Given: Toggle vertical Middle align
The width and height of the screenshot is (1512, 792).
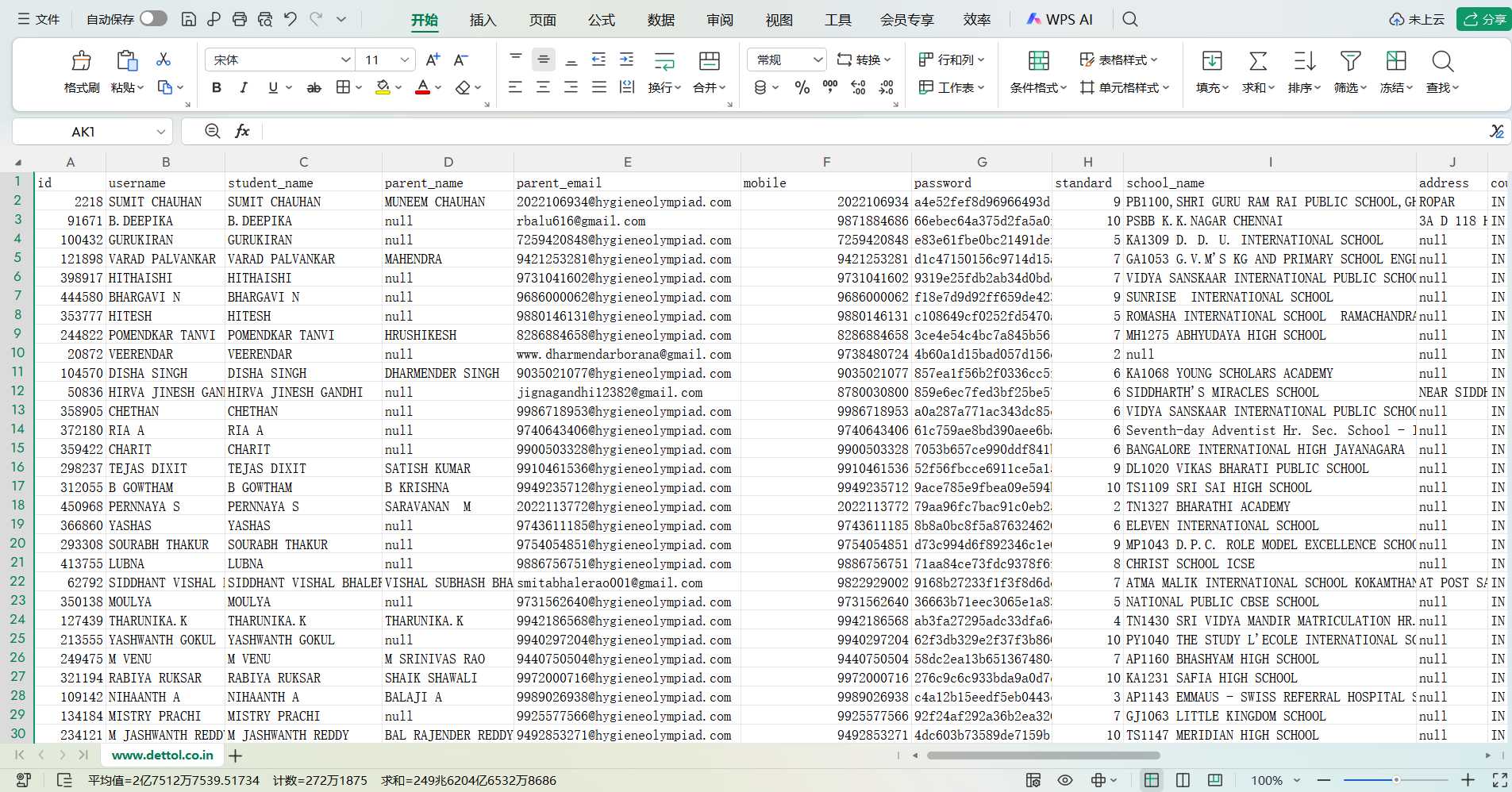Looking at the screenshot, I should 543,60.
